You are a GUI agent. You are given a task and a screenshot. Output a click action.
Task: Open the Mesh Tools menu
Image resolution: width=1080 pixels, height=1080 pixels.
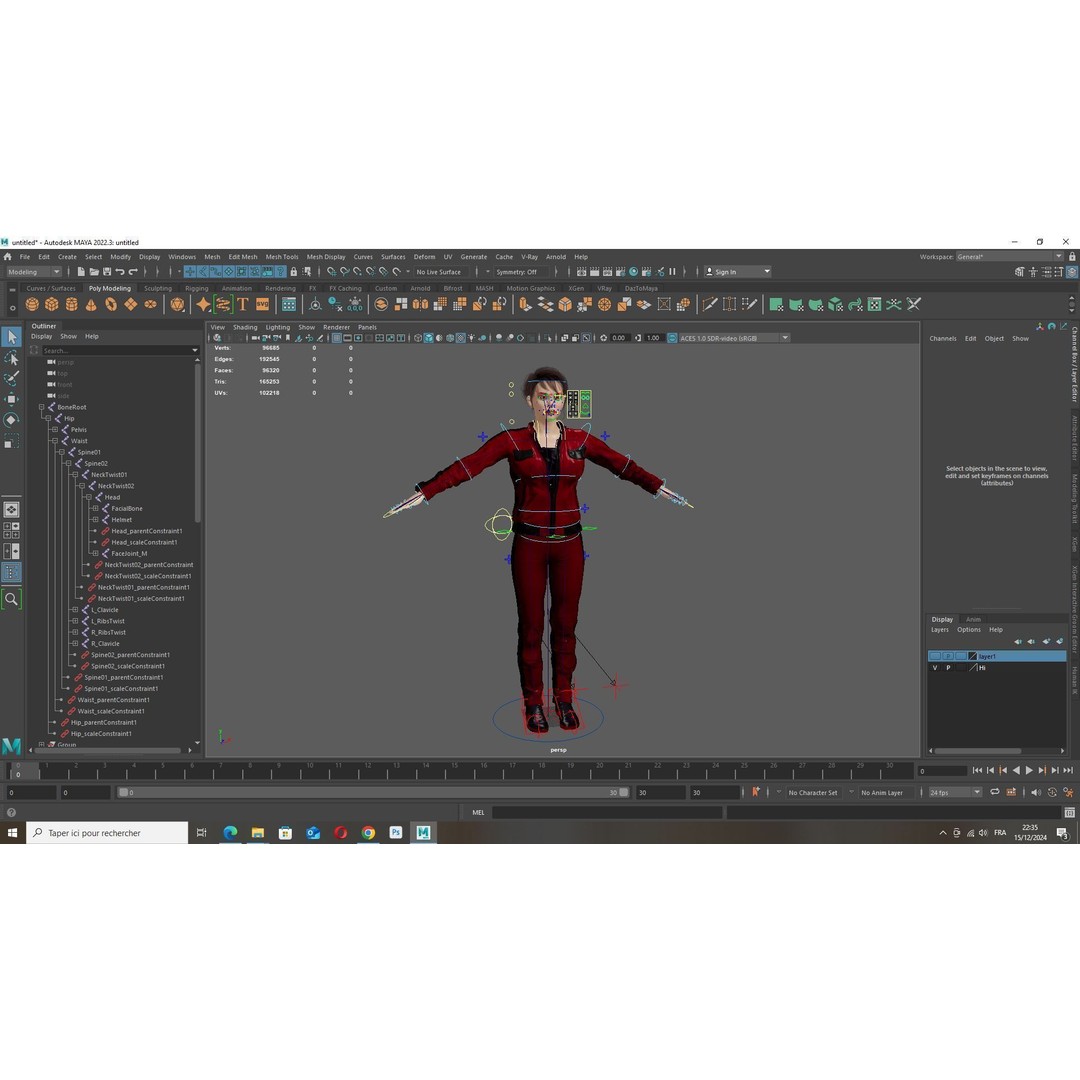(x=282, y=257)
